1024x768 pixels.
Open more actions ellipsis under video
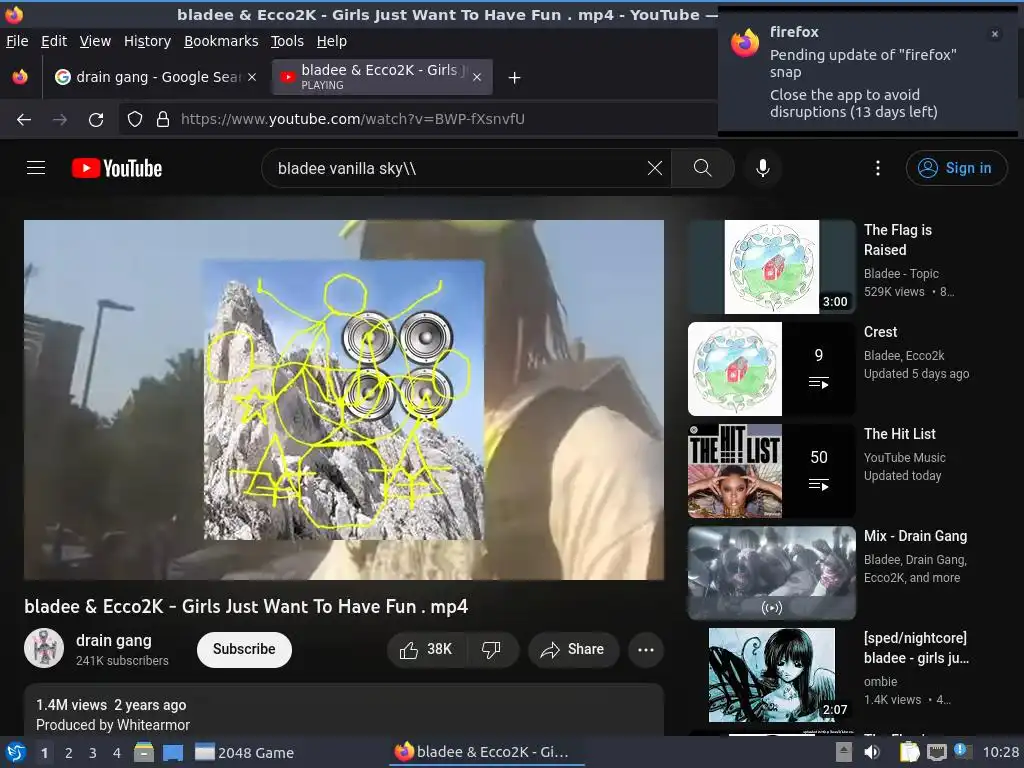tap(645, 649)
